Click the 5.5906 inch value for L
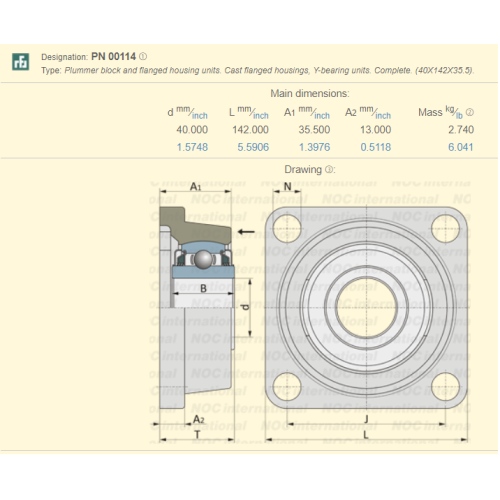 coord(253,147)
